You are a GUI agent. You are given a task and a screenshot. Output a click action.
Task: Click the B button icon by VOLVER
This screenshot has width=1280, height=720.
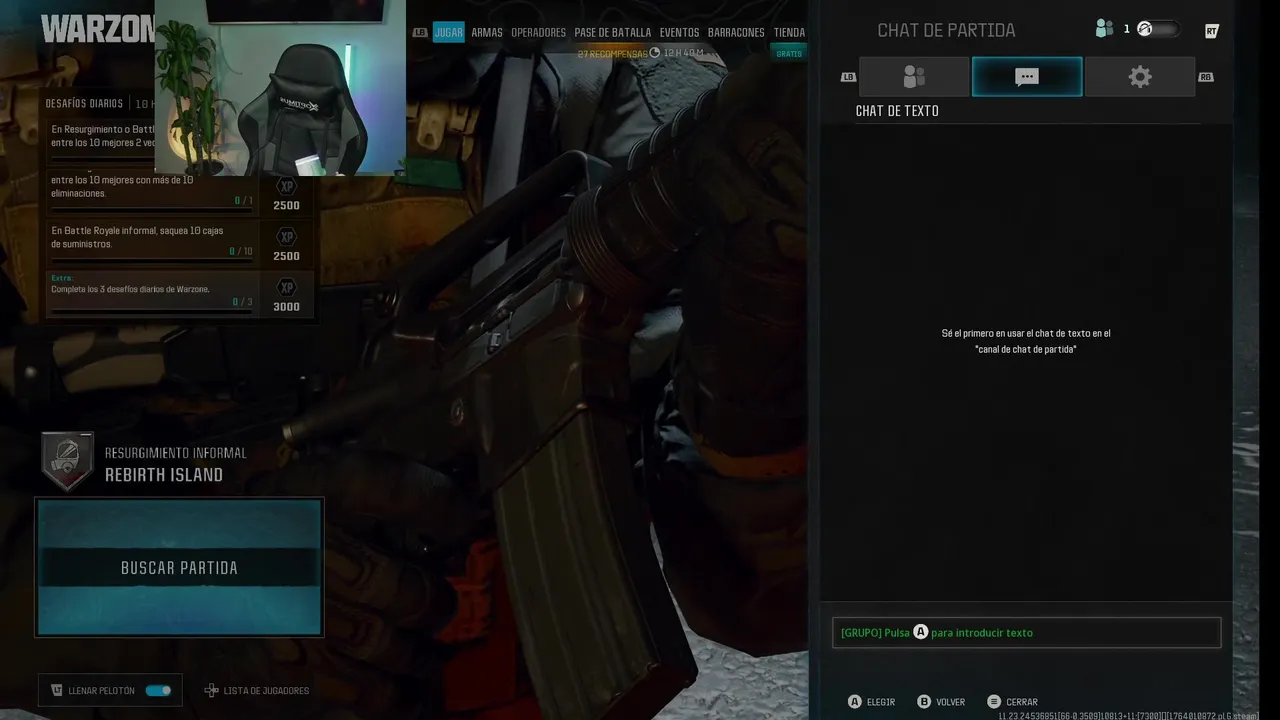924,702
